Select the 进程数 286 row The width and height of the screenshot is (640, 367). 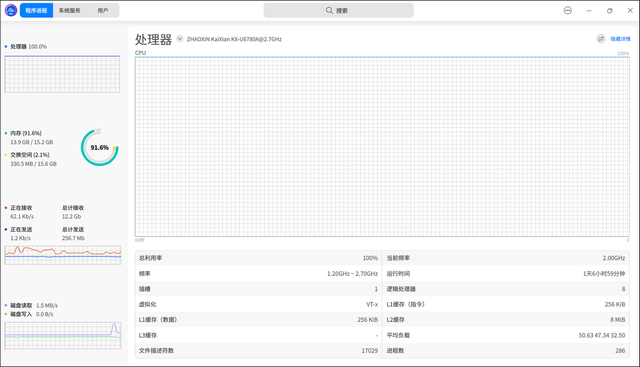[506, 351]
